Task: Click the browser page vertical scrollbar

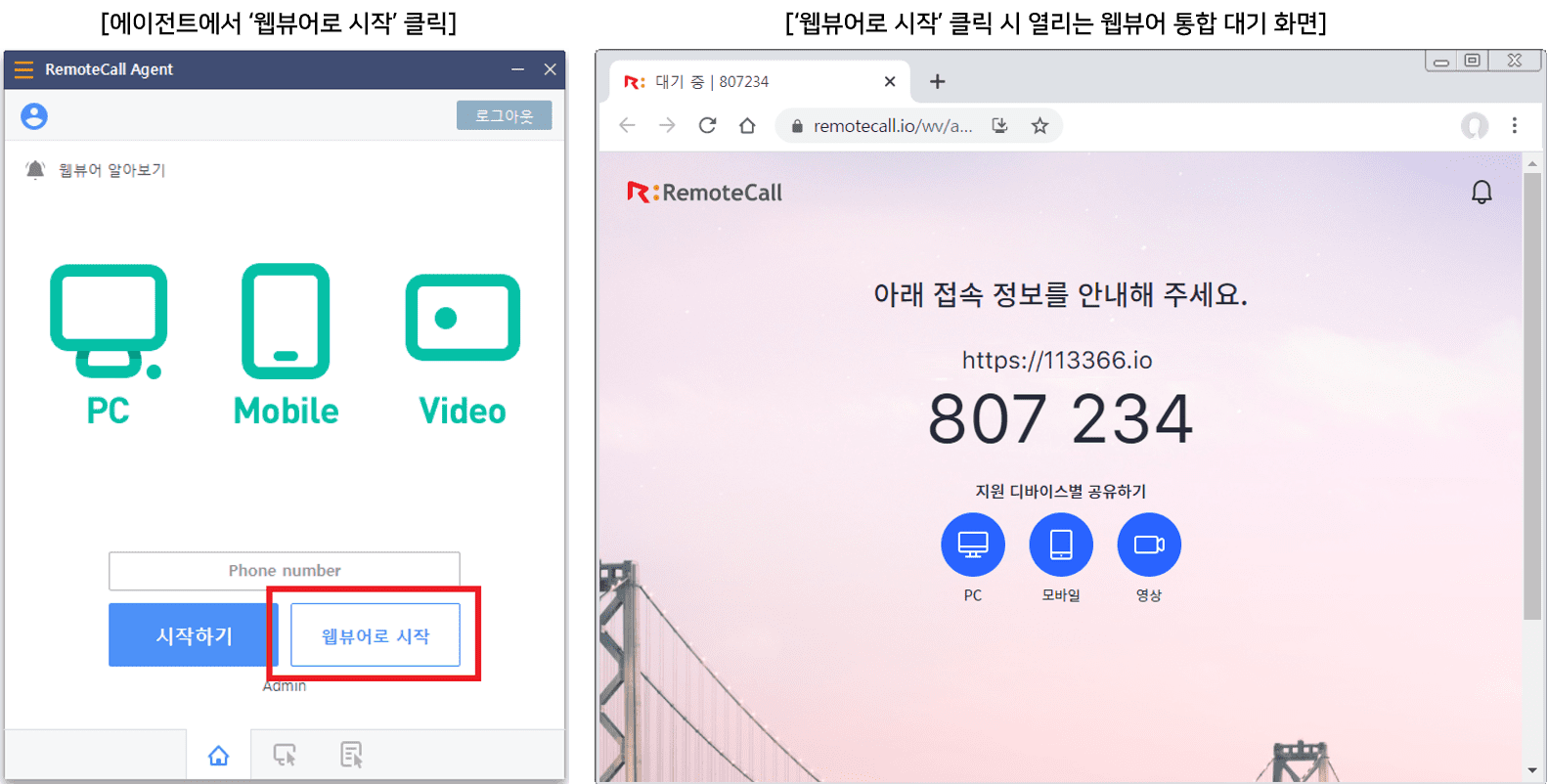Action: pyautogui.click(x=1532, y=396)
